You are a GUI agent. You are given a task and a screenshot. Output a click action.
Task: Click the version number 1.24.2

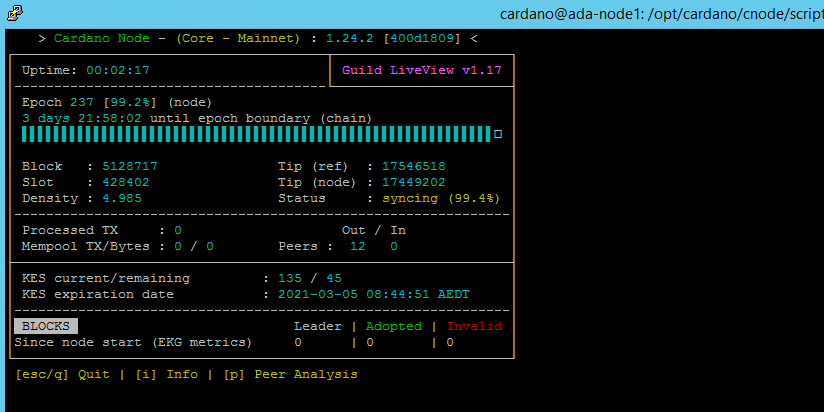(350, 38)
